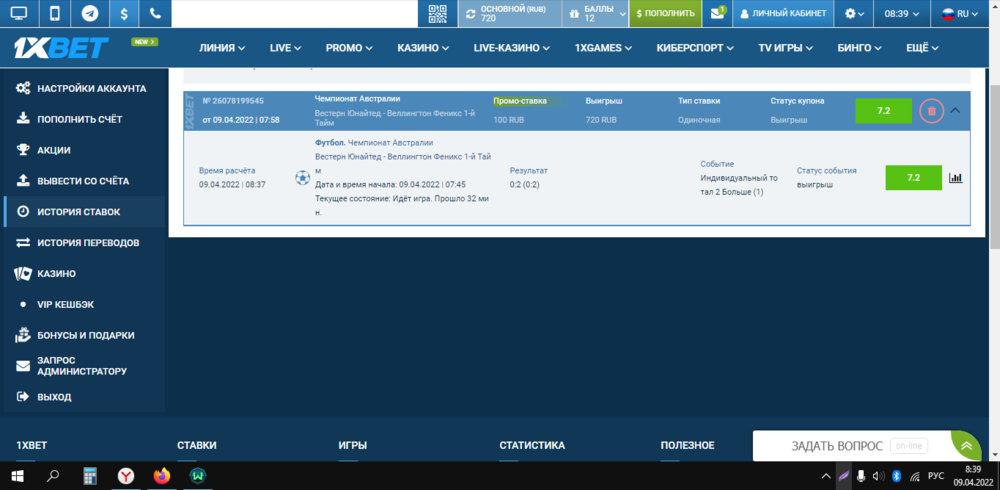Open the PROMO menu
The height and width of the screenshot is (490, 1000).
tap(349, 48)
